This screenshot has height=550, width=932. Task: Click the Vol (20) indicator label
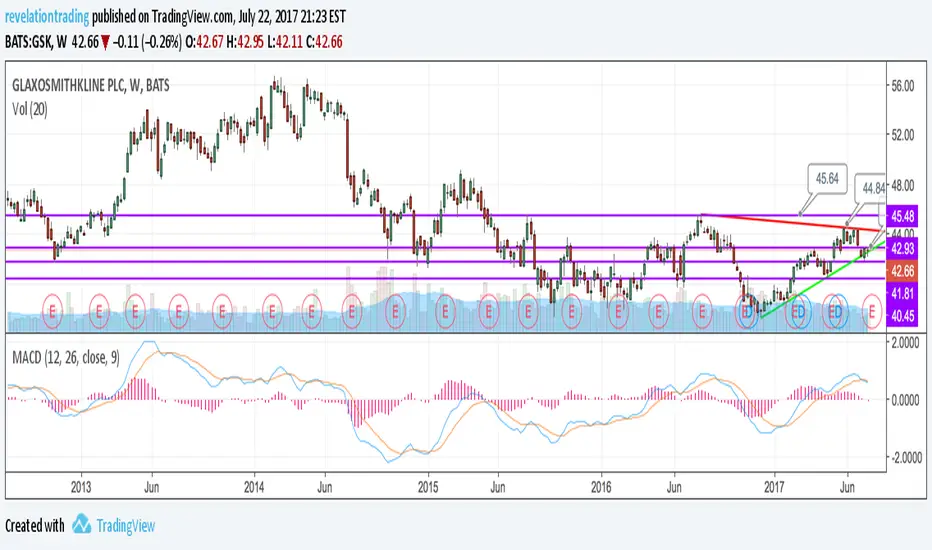[30, 109]
